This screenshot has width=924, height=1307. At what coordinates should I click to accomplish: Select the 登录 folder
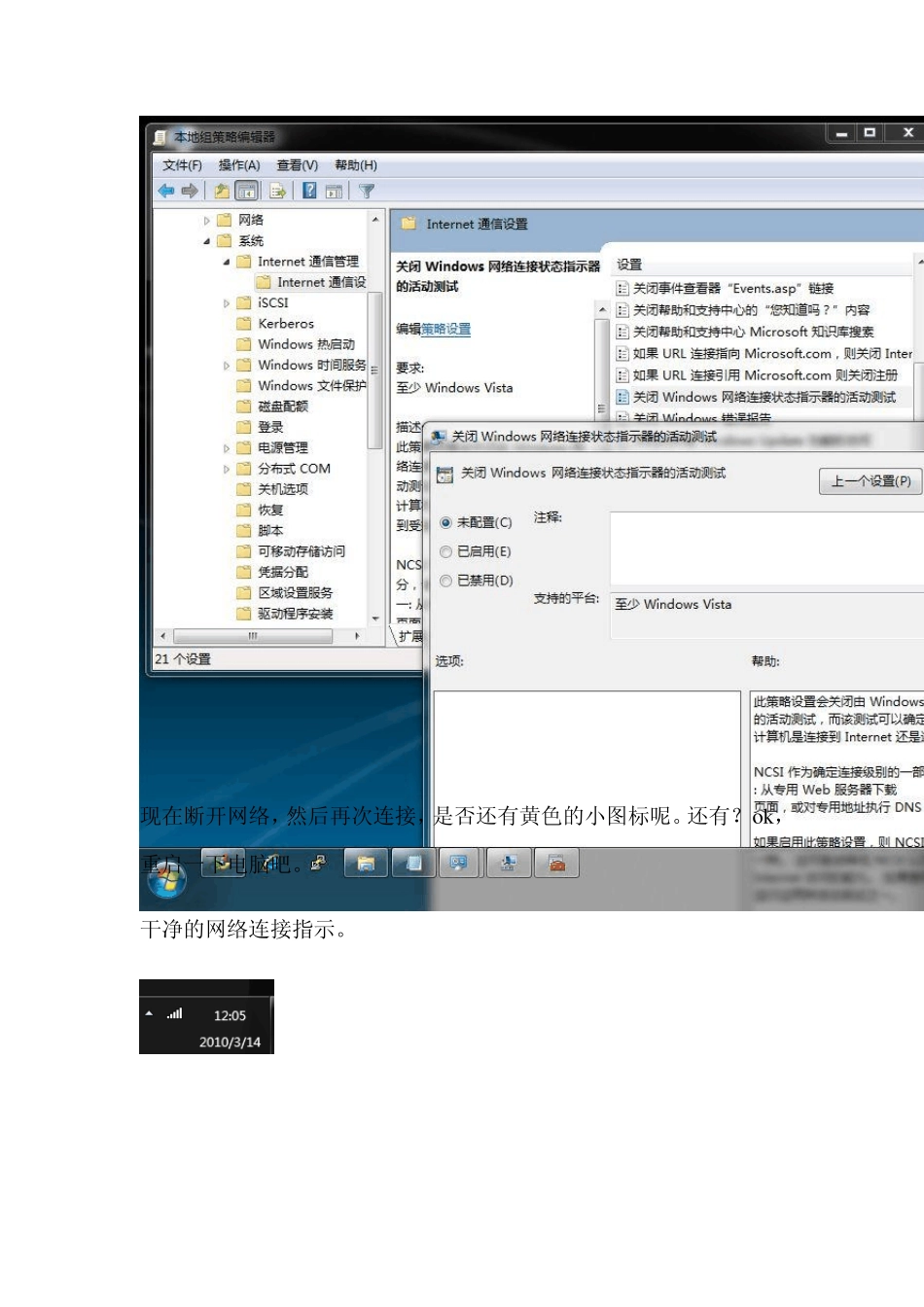(270, 427)
